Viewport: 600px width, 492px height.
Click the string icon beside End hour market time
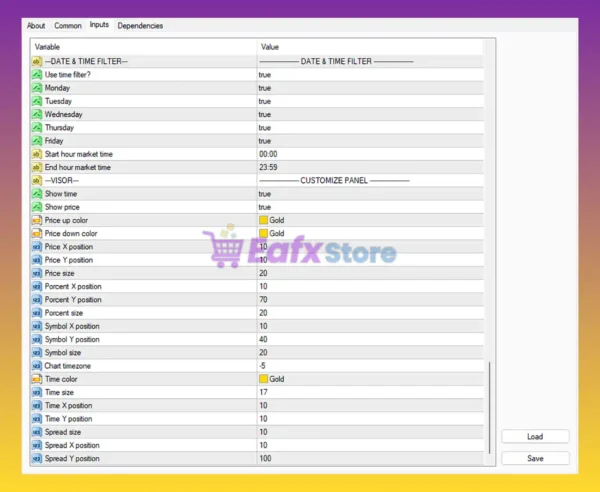click(37, 167)
